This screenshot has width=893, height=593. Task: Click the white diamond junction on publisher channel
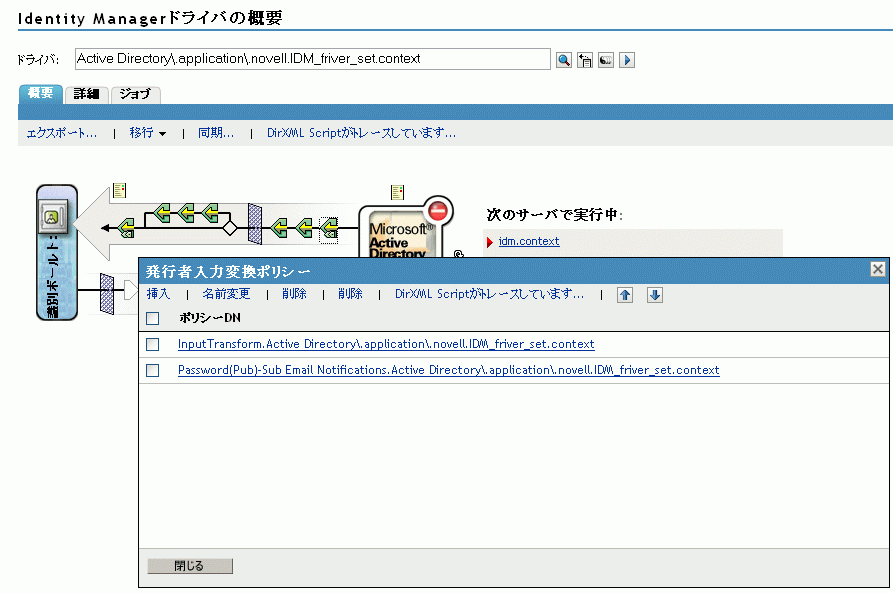click(230, 228)
